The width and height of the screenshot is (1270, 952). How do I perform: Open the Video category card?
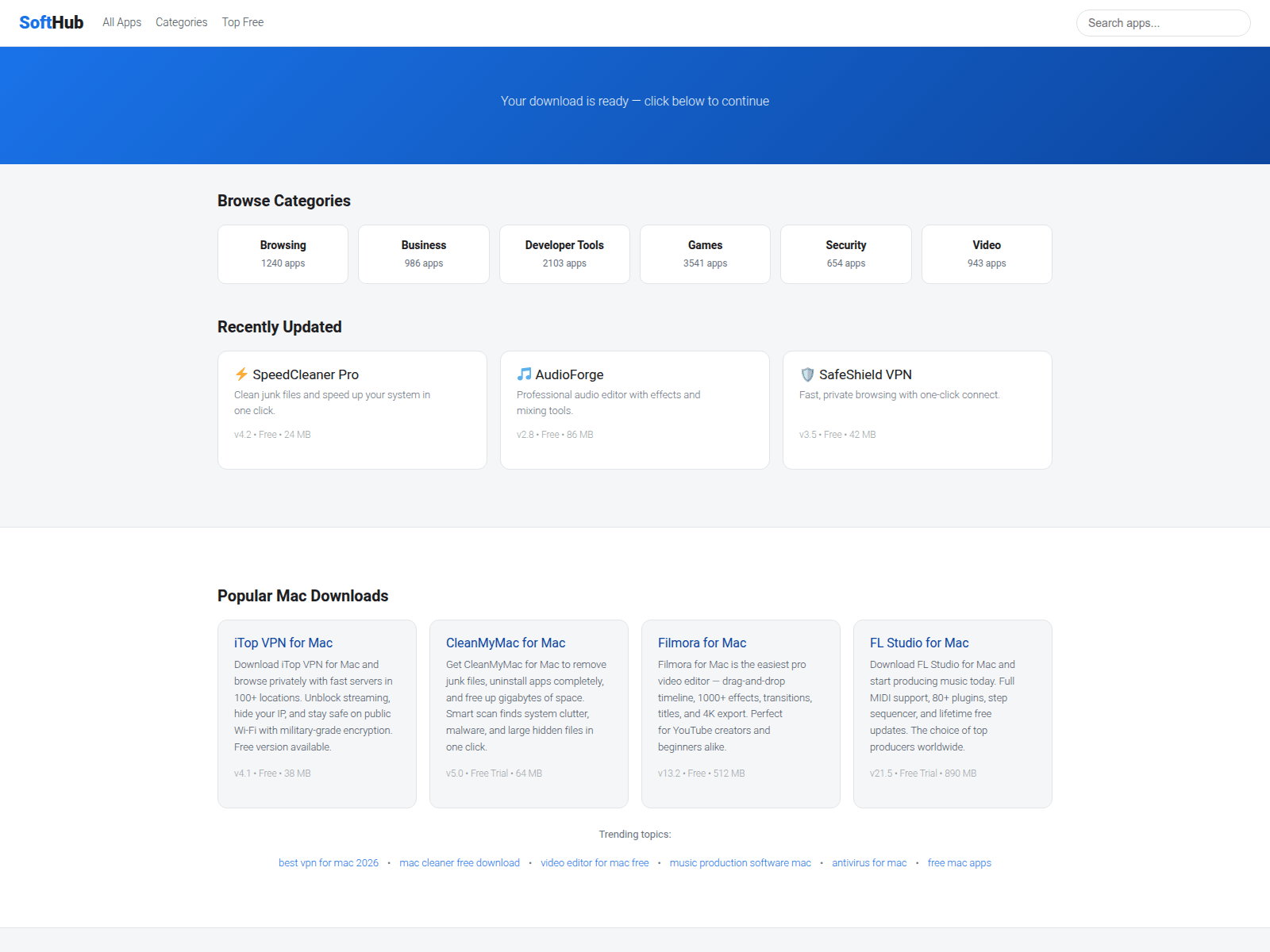point(987,254)
